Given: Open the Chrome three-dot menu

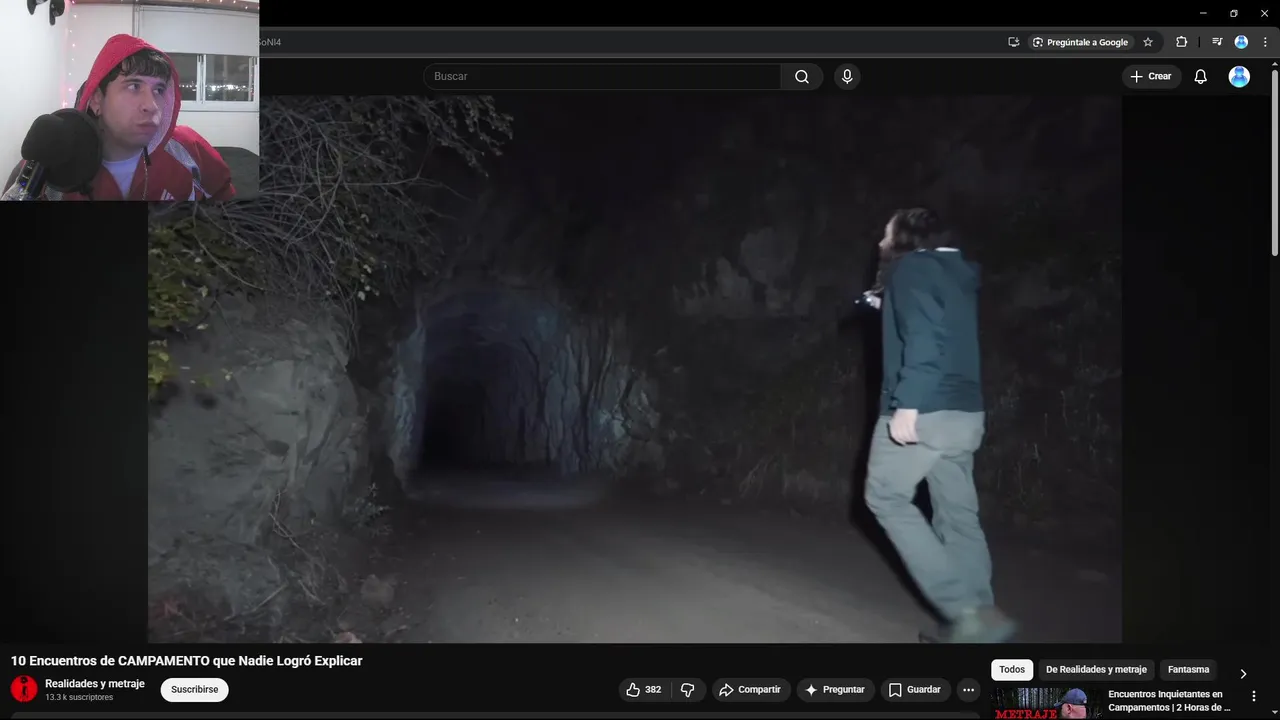Looking at the screenshot, I should click(x=1265, y=42).
